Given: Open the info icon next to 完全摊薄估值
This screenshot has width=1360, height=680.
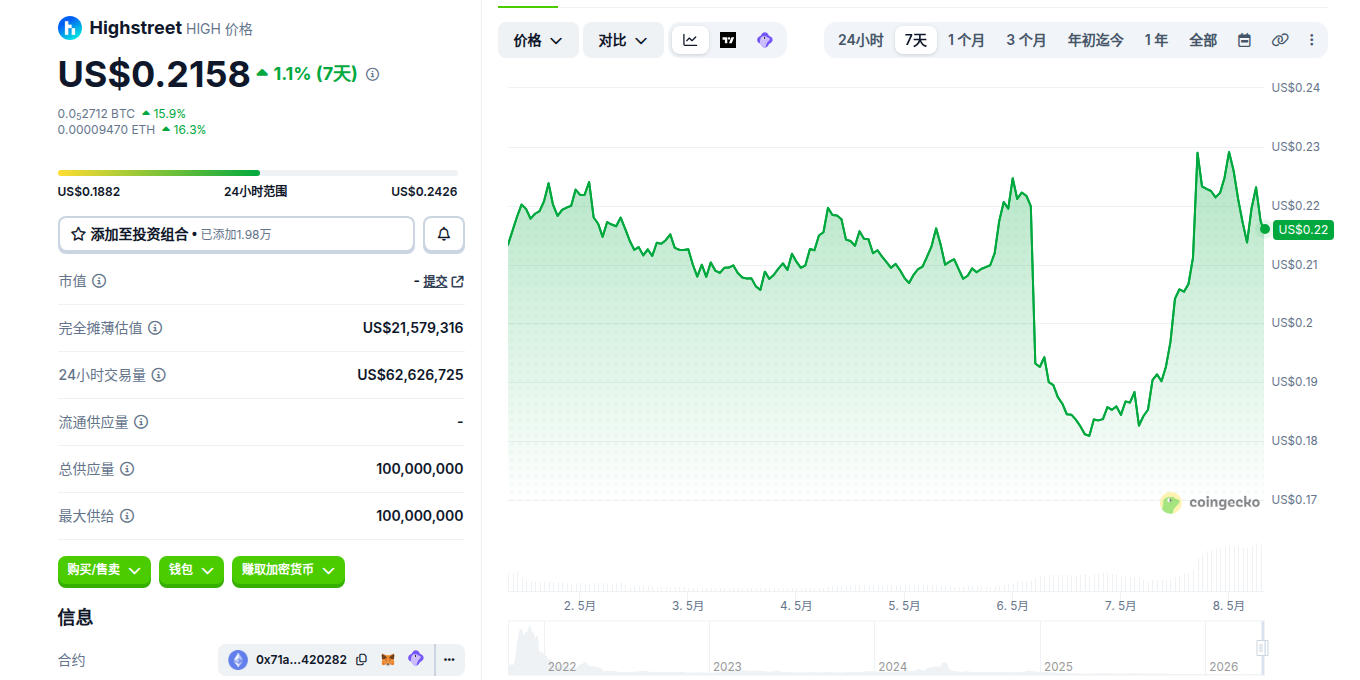Looking at the screenshot, I should pos(155,328).
